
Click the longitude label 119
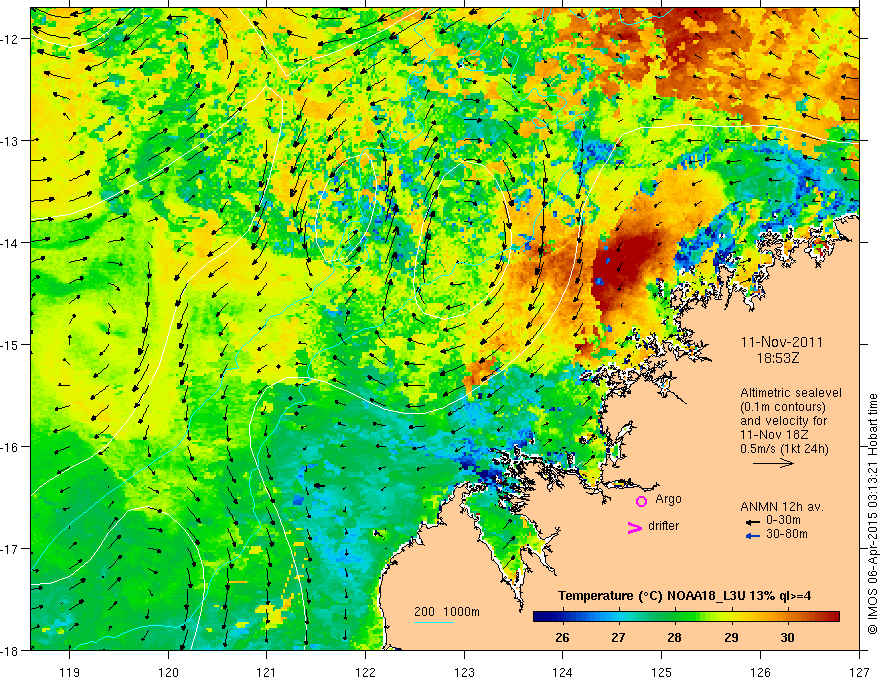[70, 673]
